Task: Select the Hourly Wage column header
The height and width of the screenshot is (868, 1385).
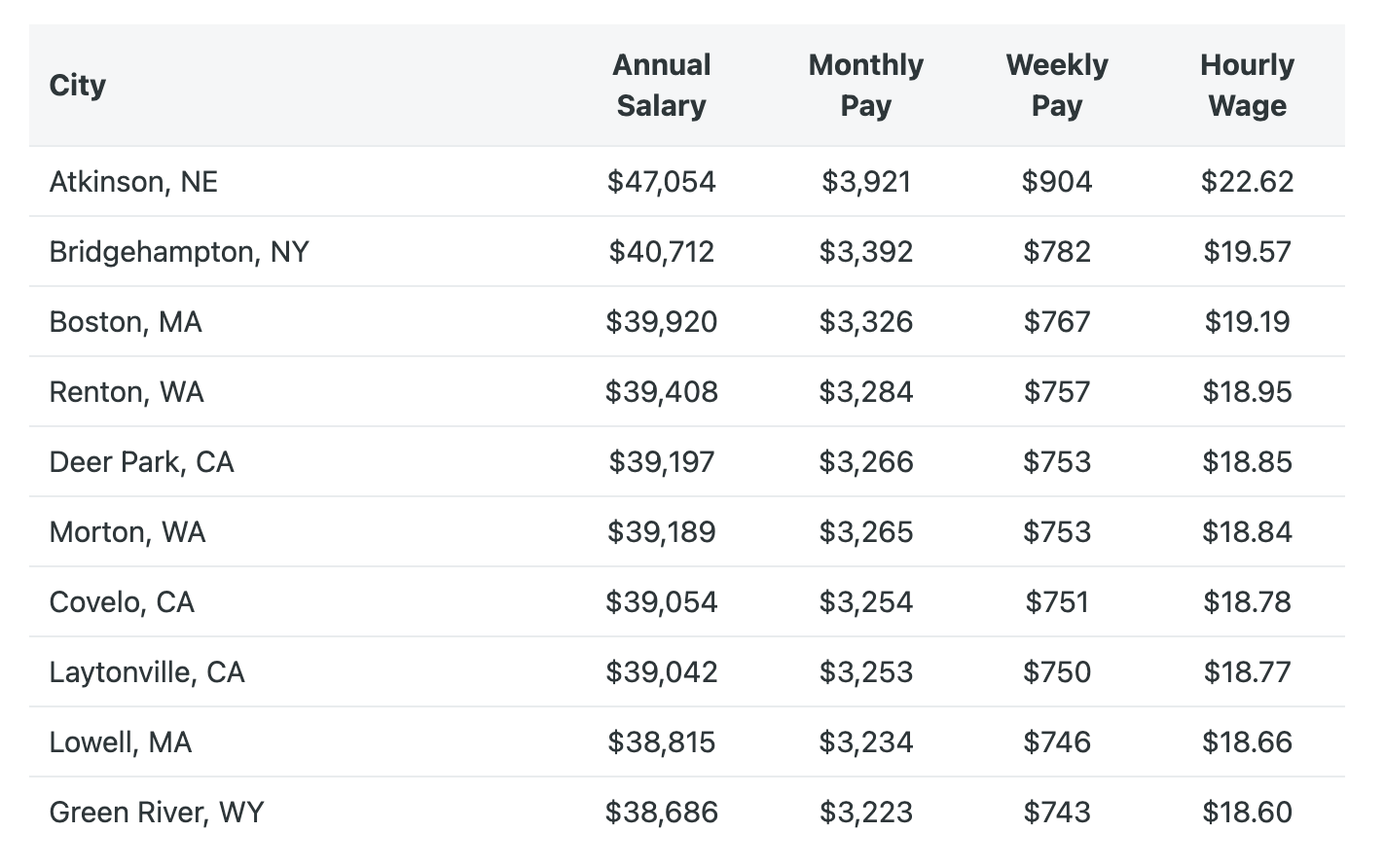Action: (x=1248, y=86)
